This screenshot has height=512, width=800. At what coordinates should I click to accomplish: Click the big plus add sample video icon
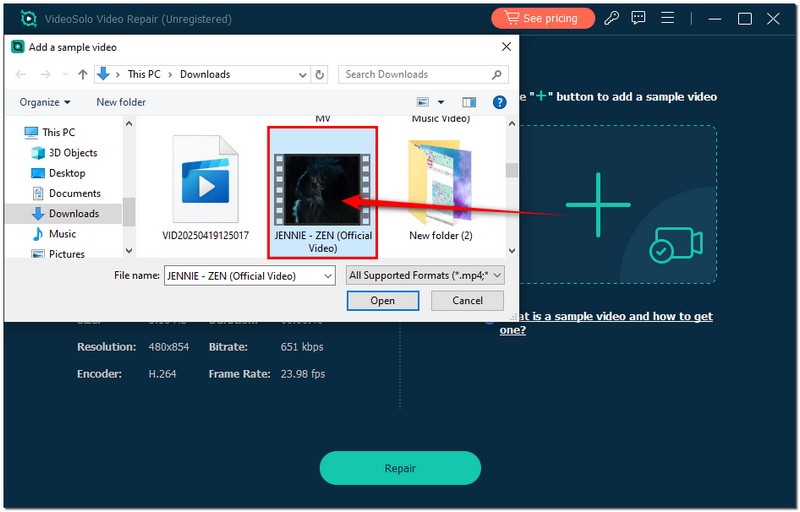(598, 205)
